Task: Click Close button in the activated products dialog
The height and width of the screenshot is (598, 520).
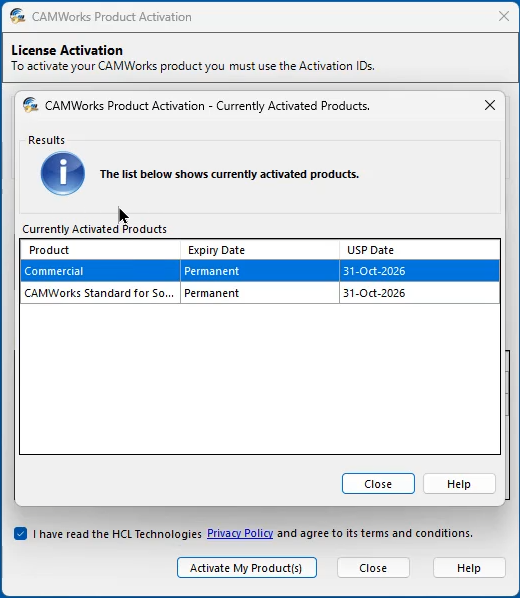Action: point(378,484)
